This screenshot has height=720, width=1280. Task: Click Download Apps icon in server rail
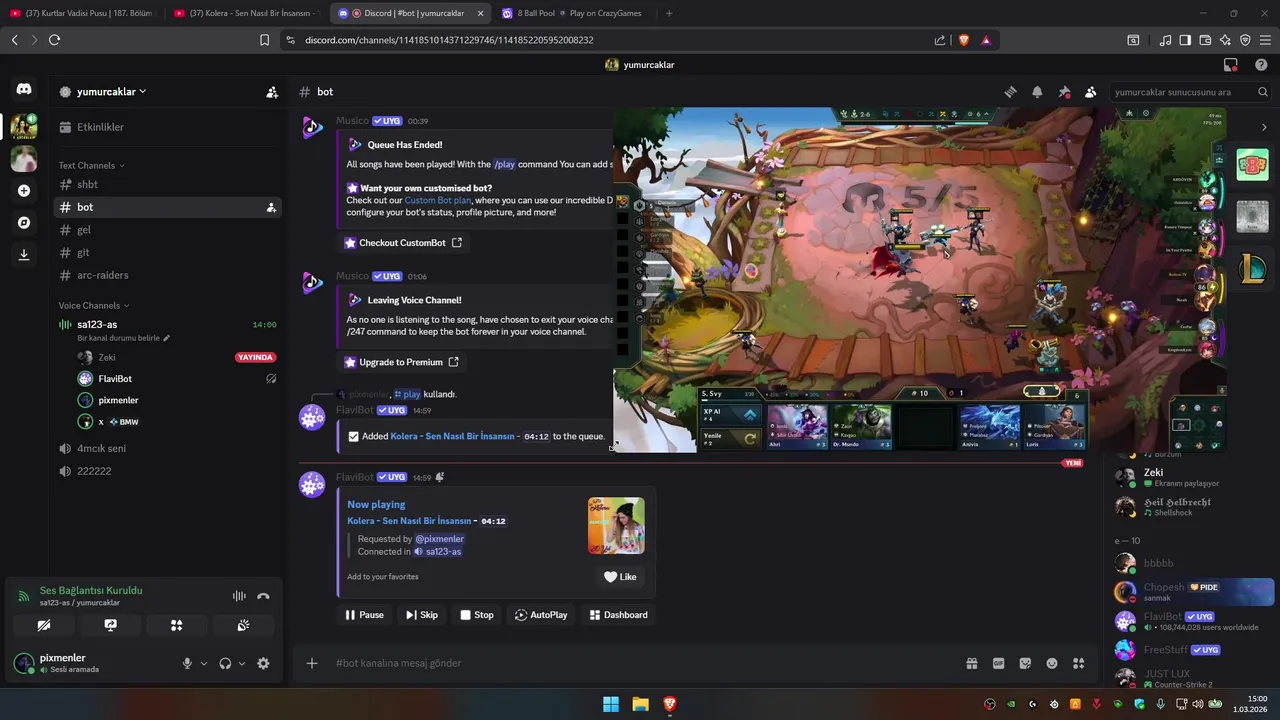(x=24, y=254)
